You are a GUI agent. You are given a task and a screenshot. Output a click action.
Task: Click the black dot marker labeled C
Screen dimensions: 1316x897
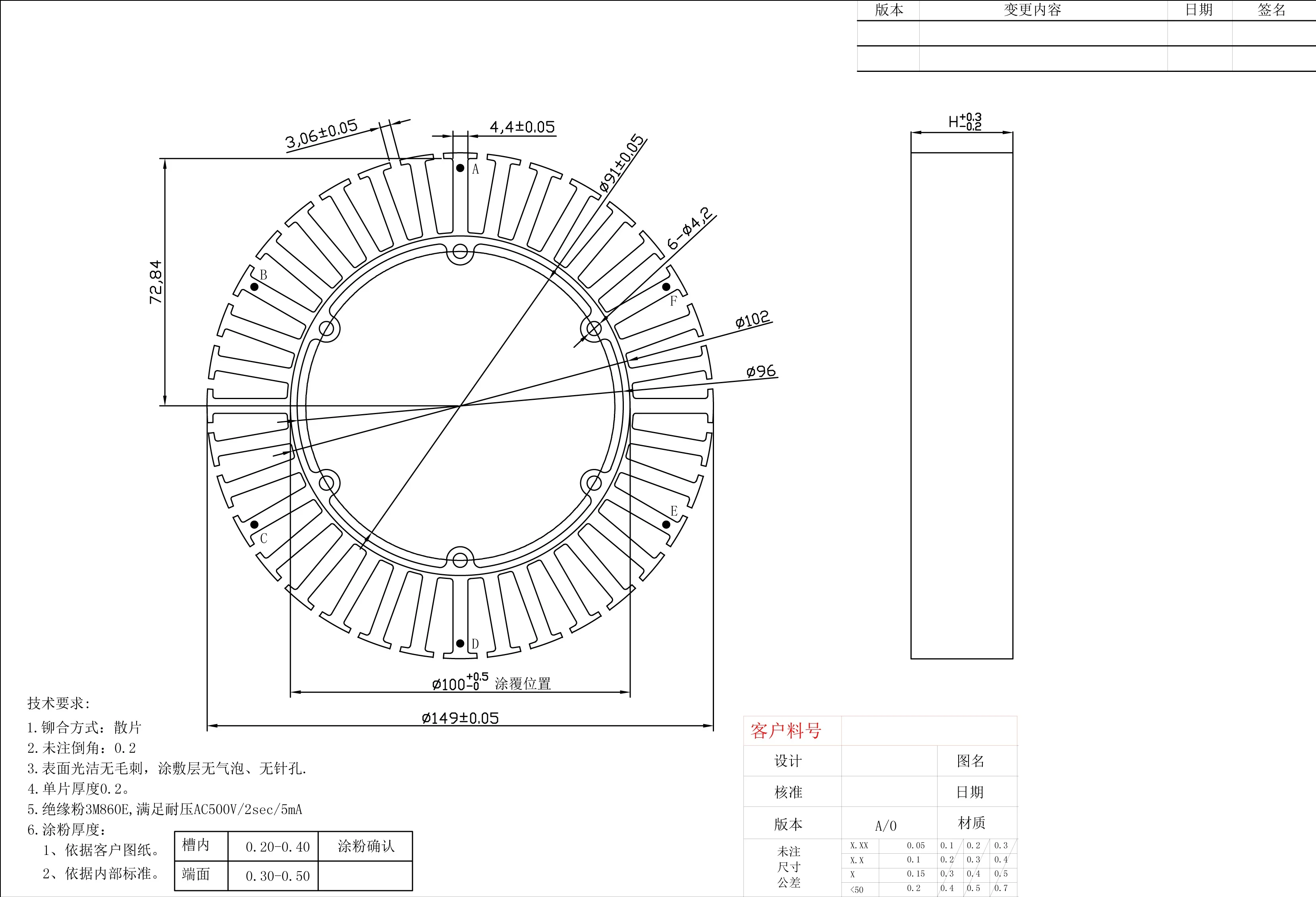[254, 525]
